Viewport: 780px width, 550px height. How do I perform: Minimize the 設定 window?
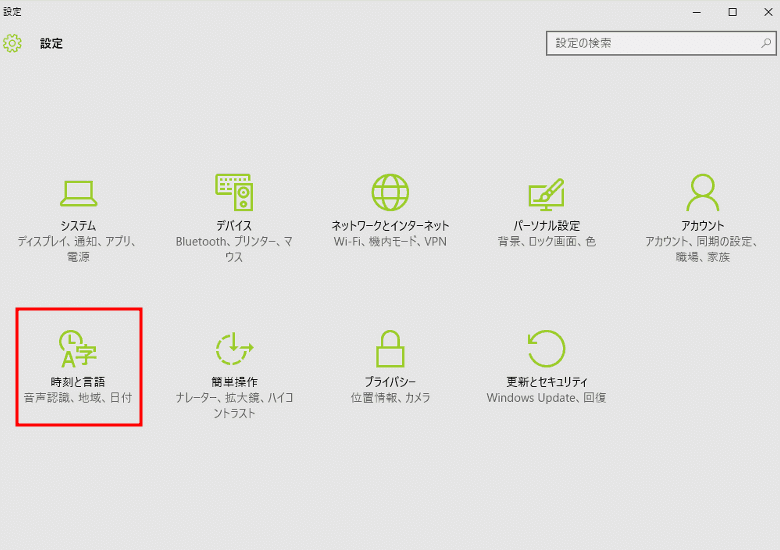click(x=696, y=12)
